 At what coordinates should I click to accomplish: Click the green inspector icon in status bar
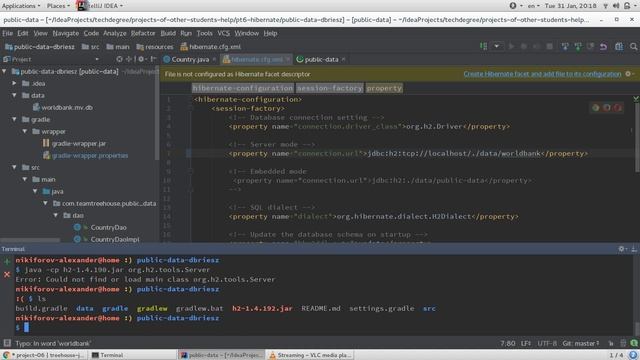[633, 343]
